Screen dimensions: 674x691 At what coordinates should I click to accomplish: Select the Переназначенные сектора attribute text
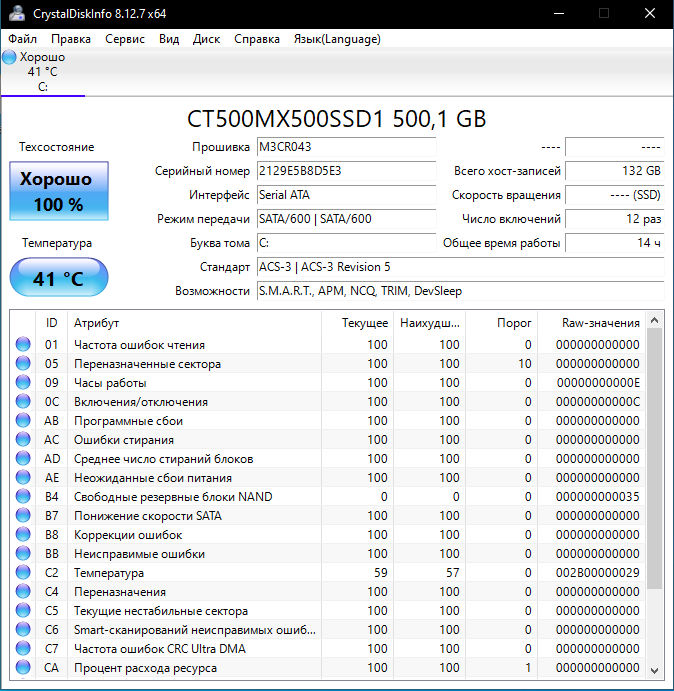[147, 364]
